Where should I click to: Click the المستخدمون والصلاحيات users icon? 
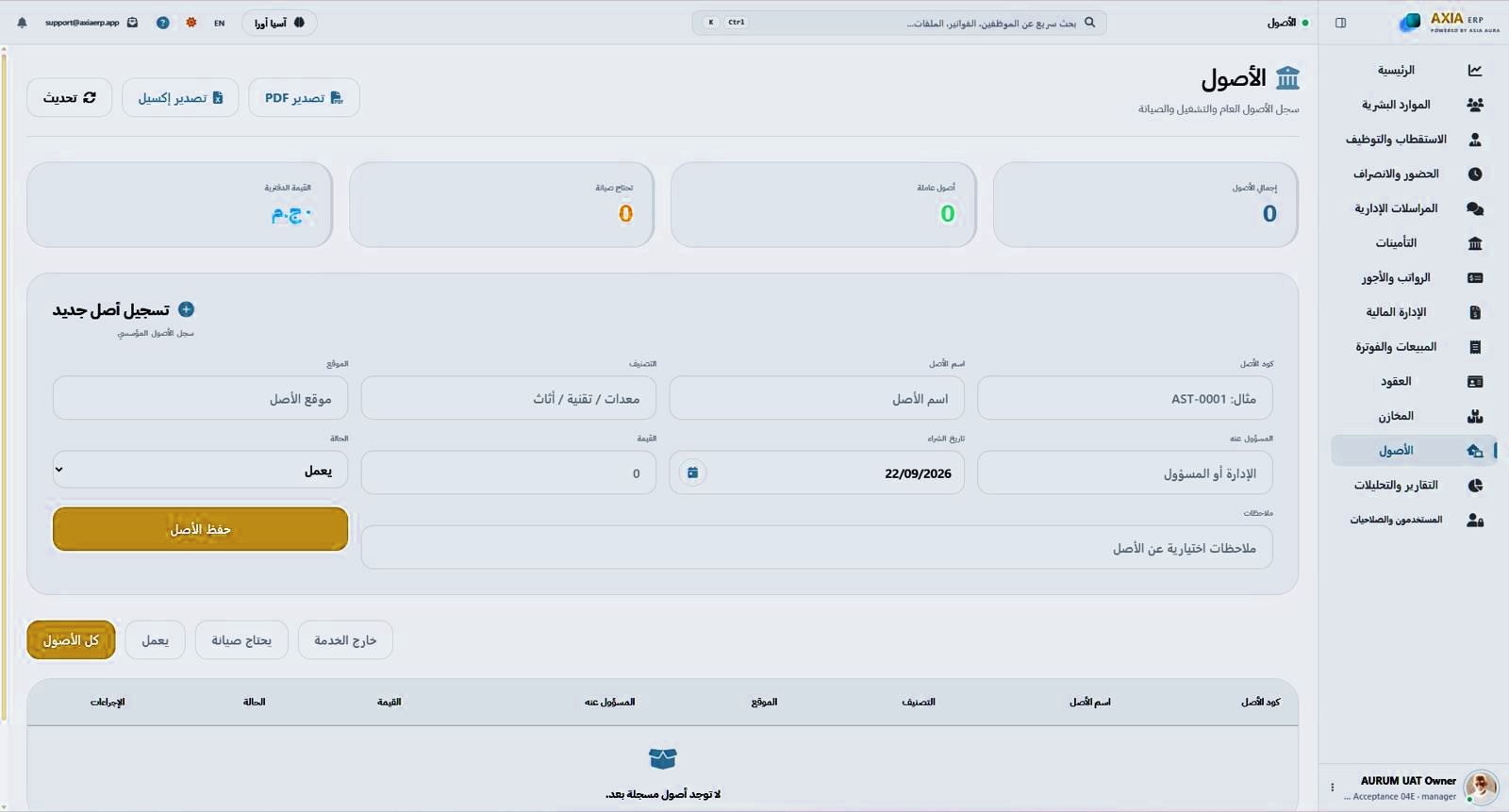coord(1475,520)
